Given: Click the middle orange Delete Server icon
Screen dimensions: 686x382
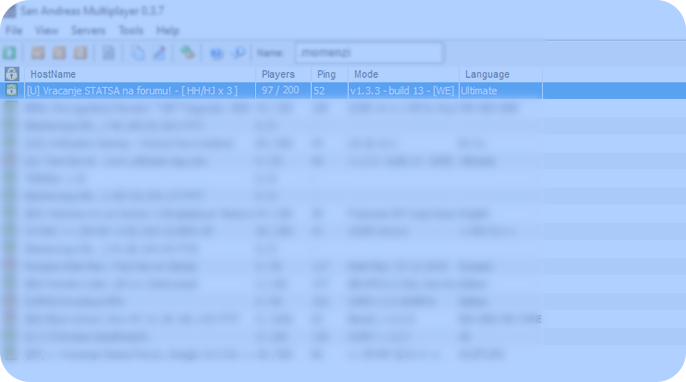Looking at the screenshot, I should (59, 53).
